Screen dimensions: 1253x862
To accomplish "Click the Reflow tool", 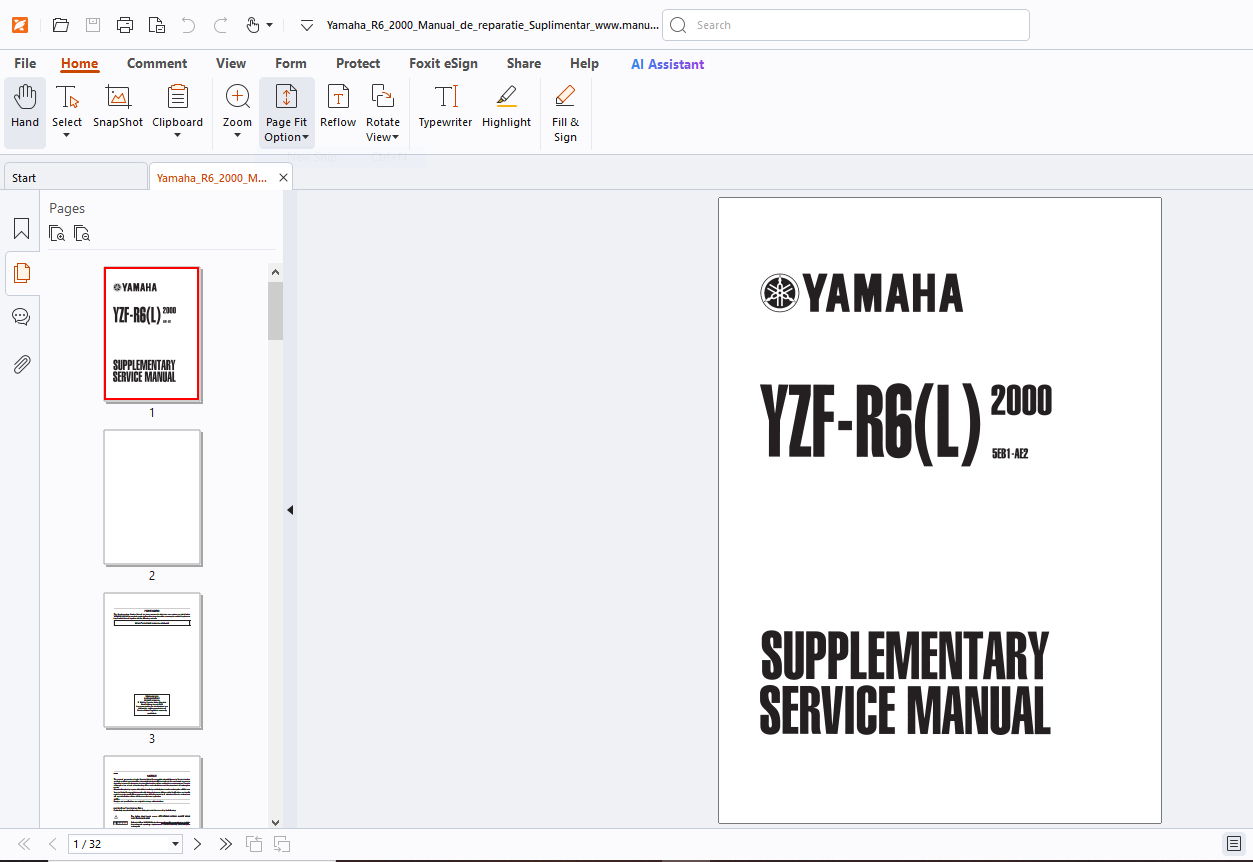I will 338,108.
